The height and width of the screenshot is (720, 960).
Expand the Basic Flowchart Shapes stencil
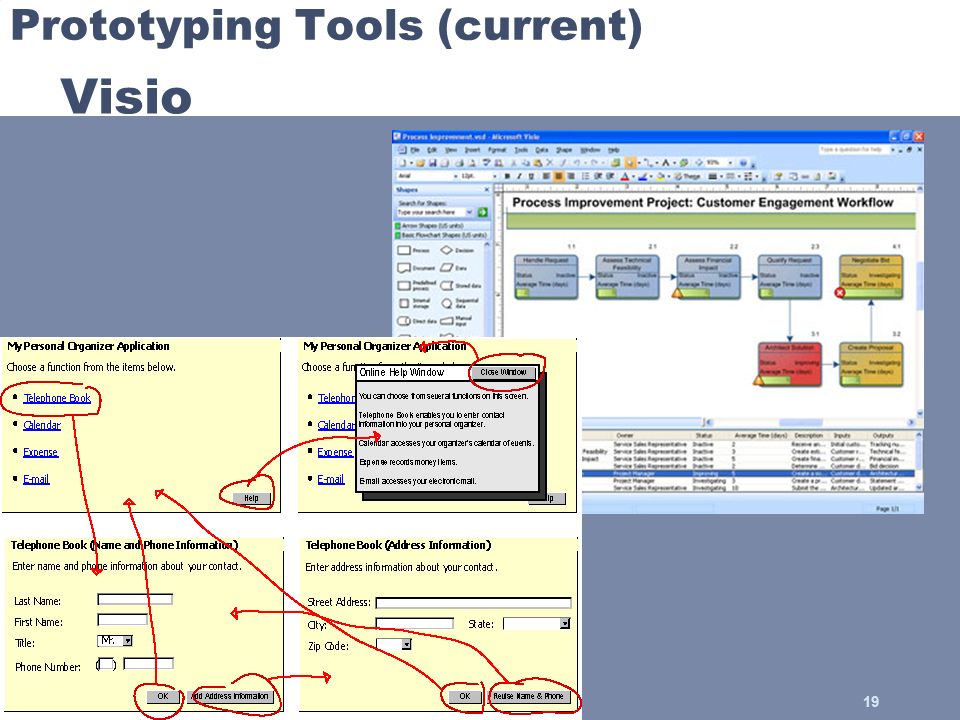pyautogui.click(x=441, y=235)
